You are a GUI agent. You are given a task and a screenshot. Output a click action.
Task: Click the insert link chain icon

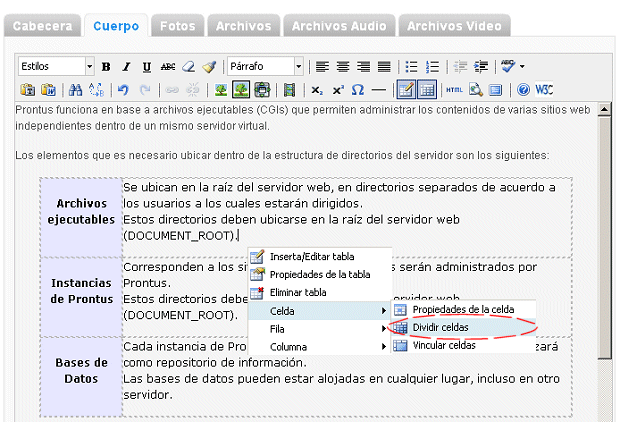pos(172,90)
